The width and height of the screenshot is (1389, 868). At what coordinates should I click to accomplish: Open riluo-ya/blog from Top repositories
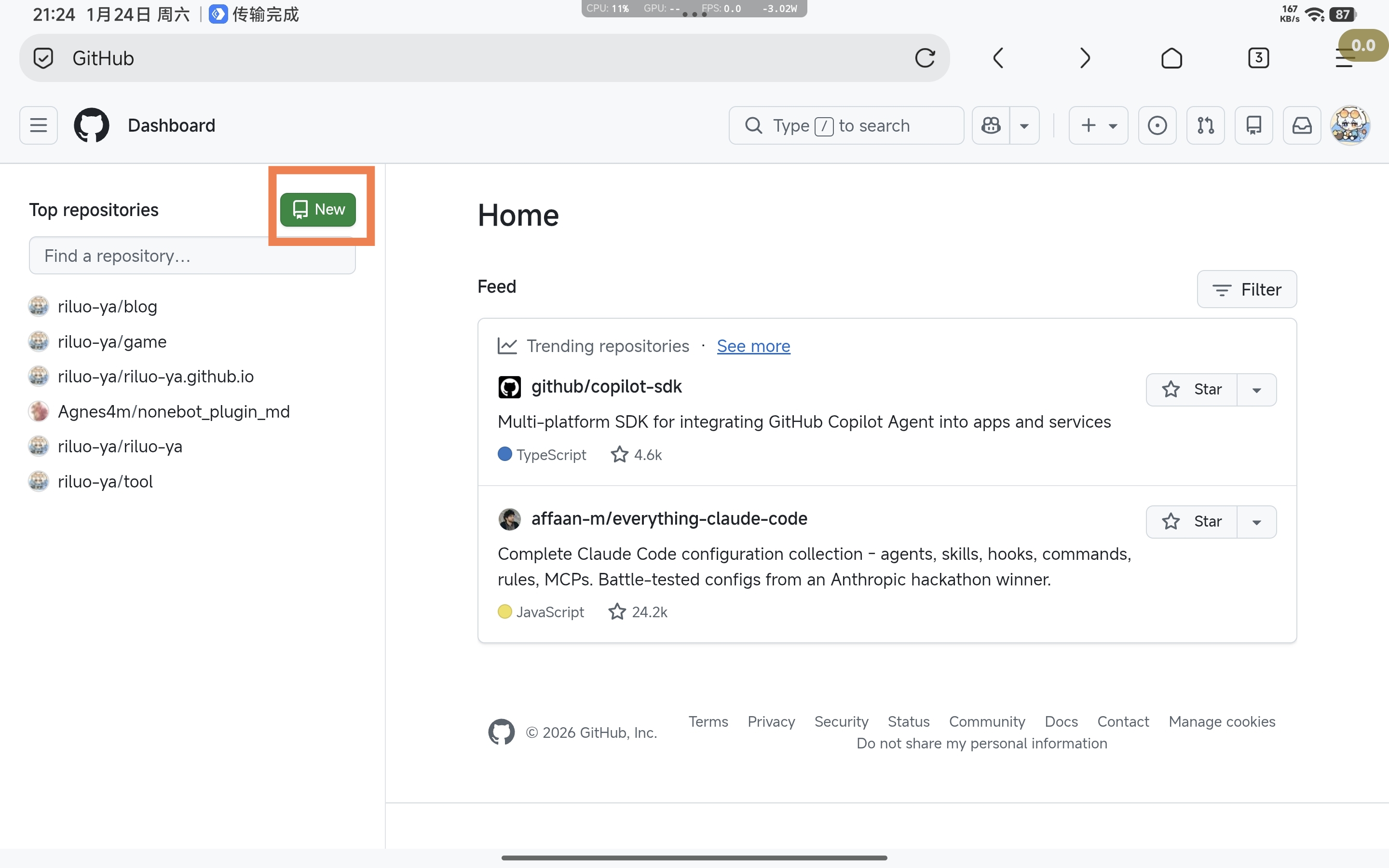(108, 307)
